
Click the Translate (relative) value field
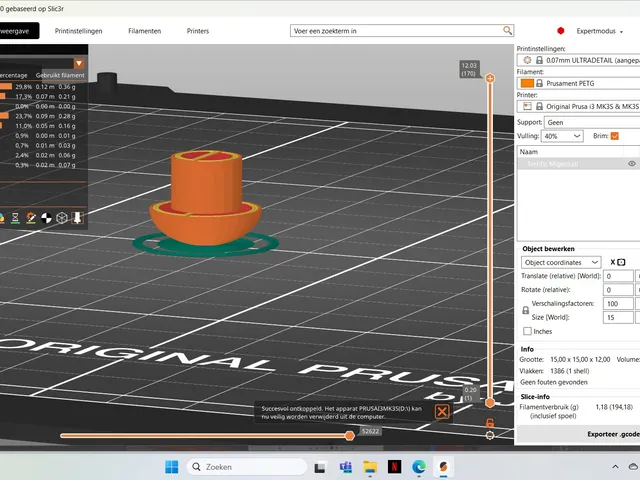click(x=618, y=276)
